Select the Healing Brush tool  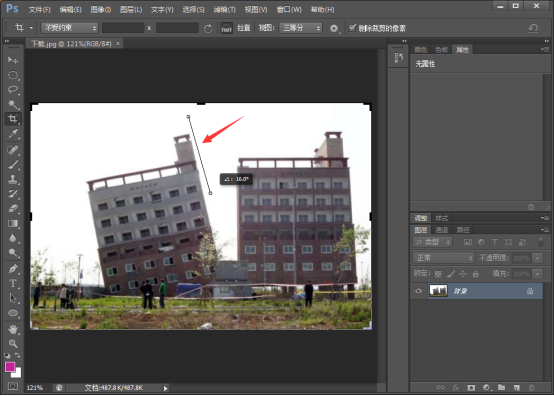(x=13, y=150)
